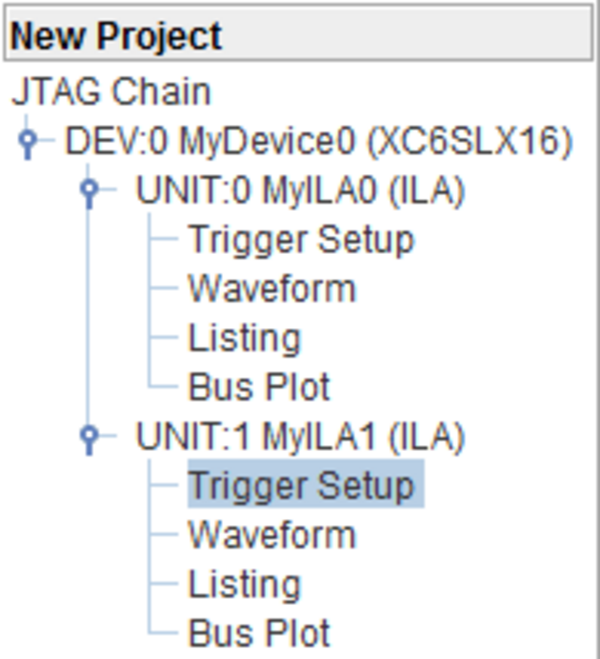Click the New Project panel header
600x659 pixels.
299,33
